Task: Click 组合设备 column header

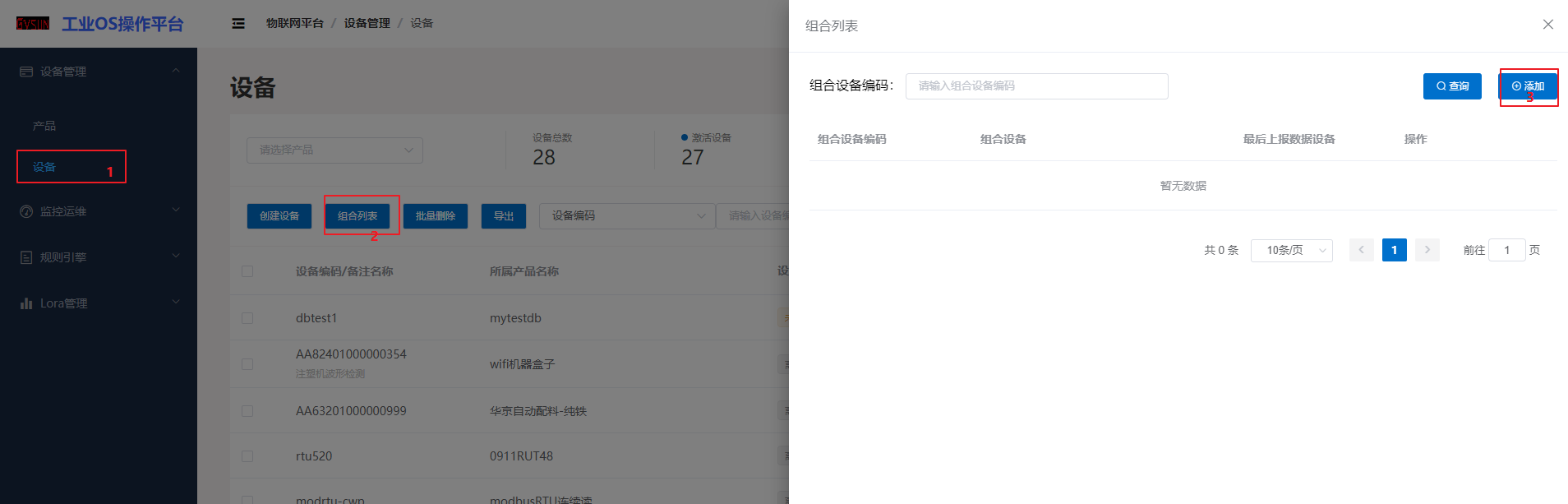Action: pyautogui.click(x=1003, y=139)
